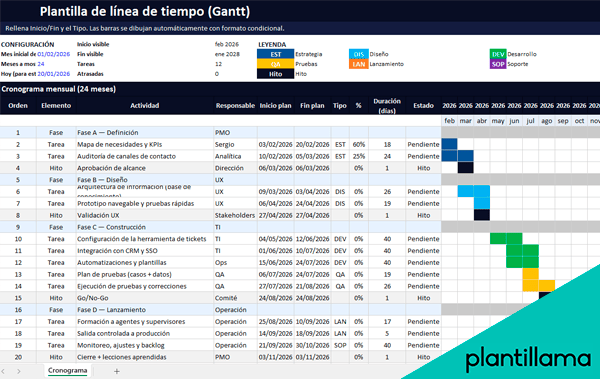Select the Fin plan column header

coord(312,106)
